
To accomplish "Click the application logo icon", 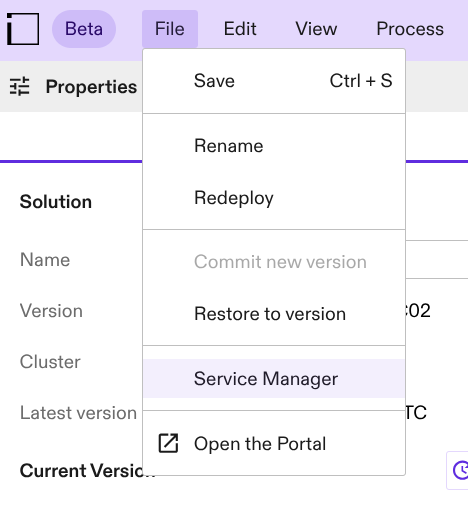I will pos(23,29).
